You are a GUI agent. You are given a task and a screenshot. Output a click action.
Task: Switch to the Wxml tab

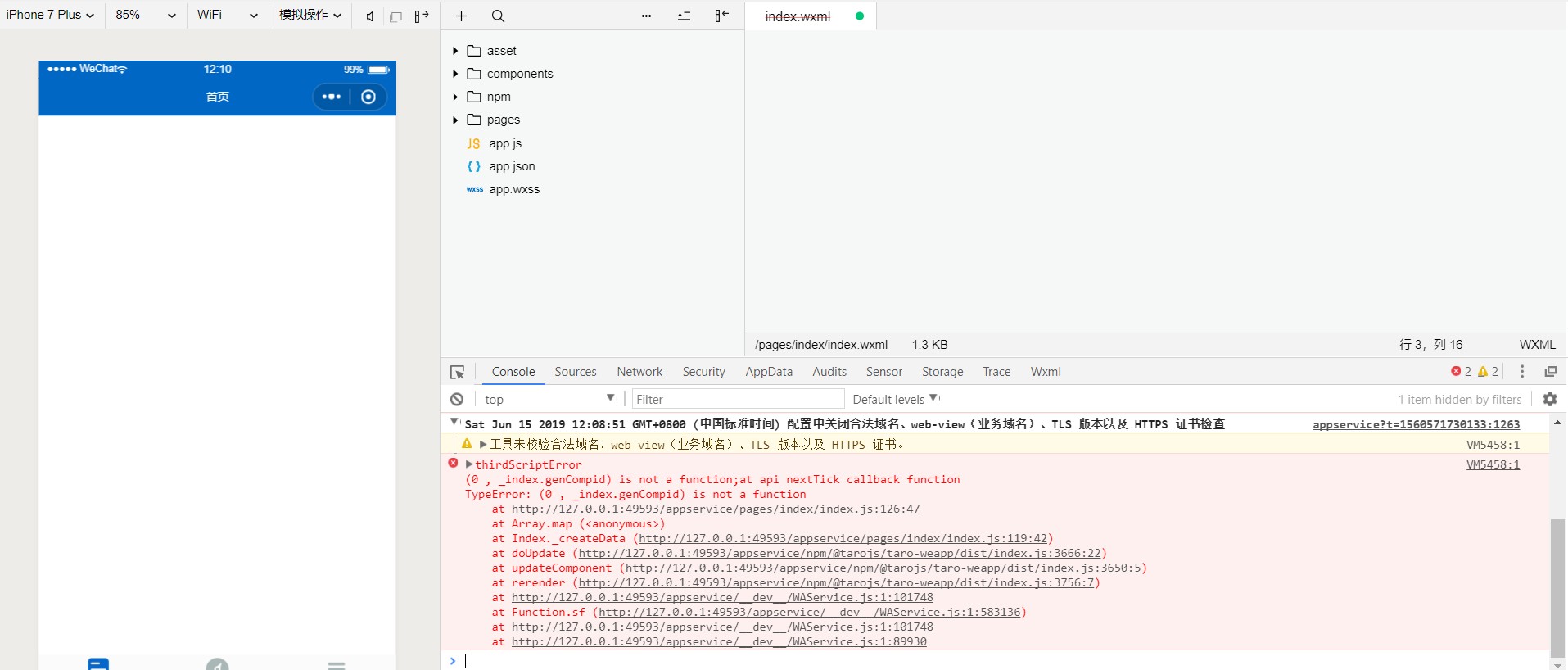[1046, 372]
